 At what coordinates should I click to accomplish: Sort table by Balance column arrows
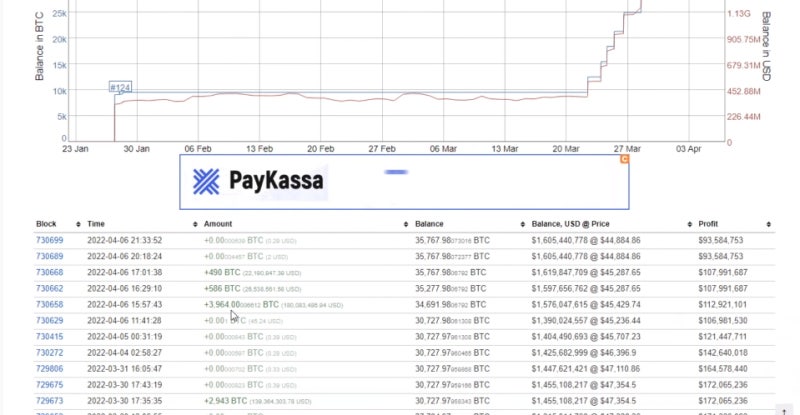coord(522,224)
